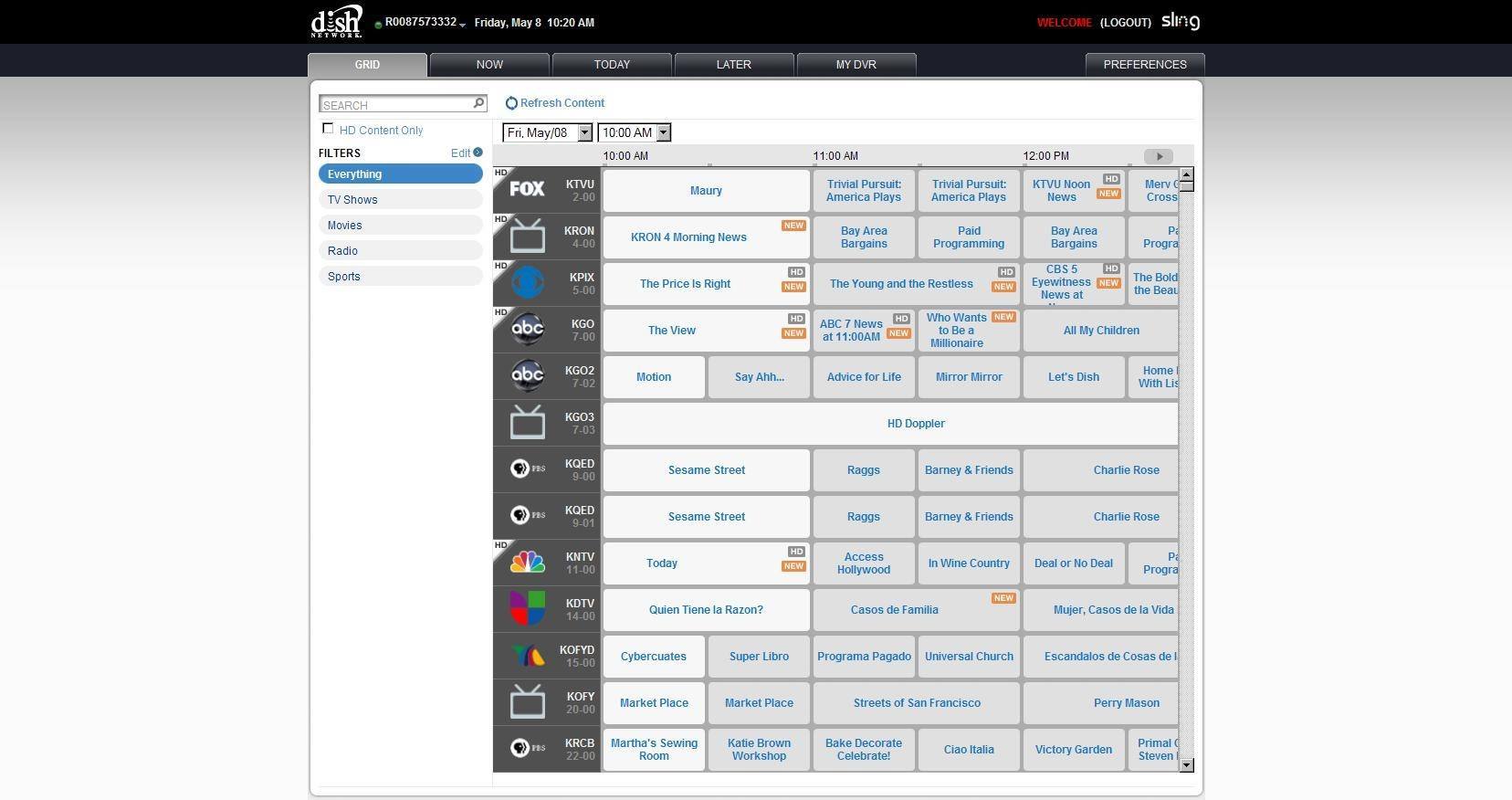Enable the HD Content Only checkbox

click(328, 129)
